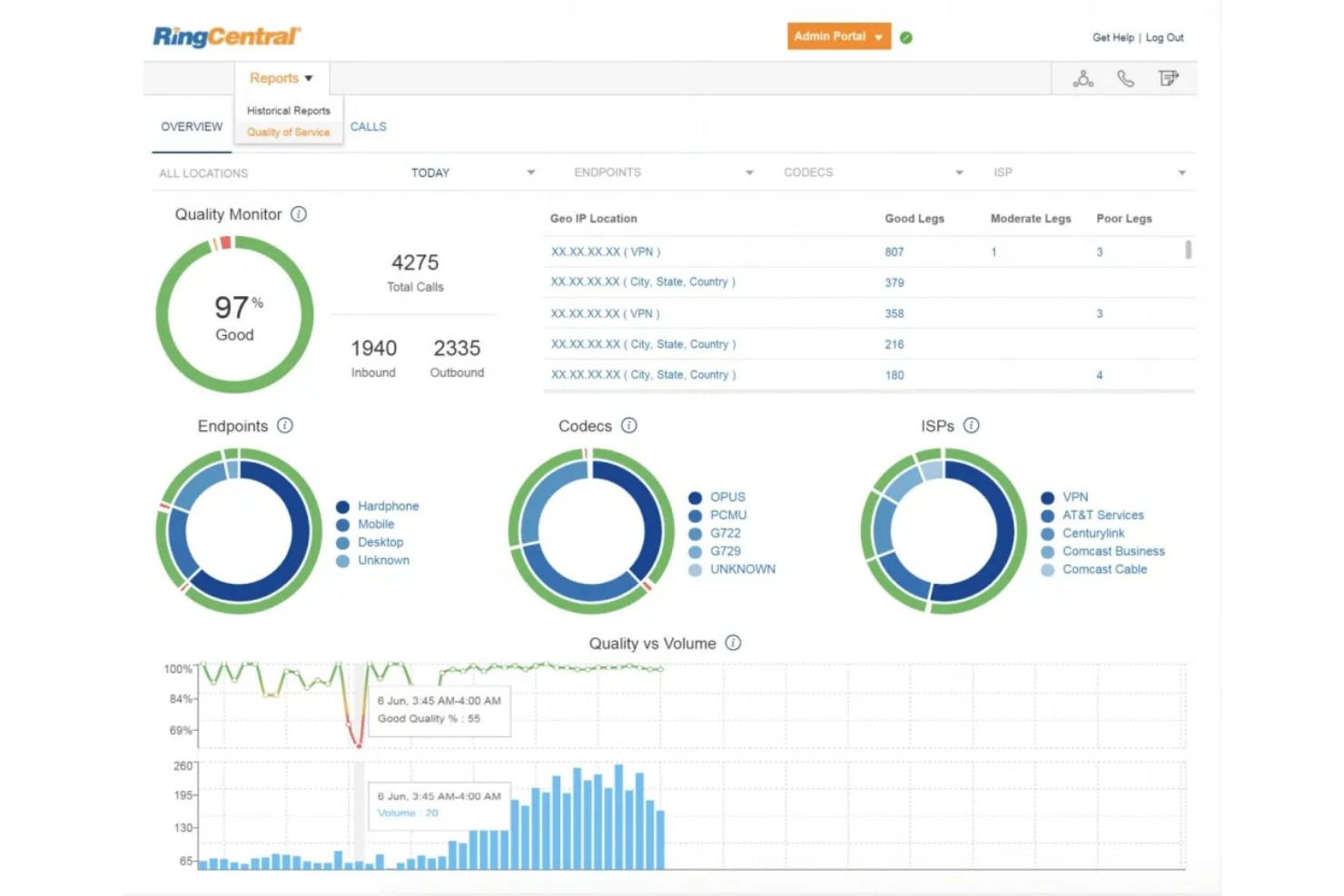Image resolution: width=1344 pixels, height=896 pixels.
Task: Click the phone icon near the top right
Action: pyautogui.click(x=1126, y=79)
